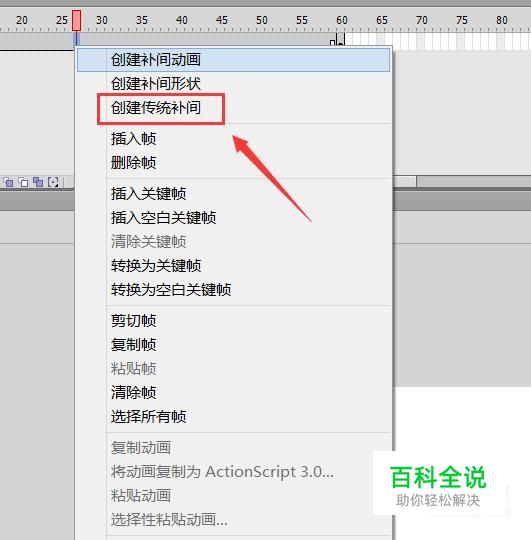Select 插入关键帧 menu entry
The height and width of the screenshot is (540, 531).
233,194
